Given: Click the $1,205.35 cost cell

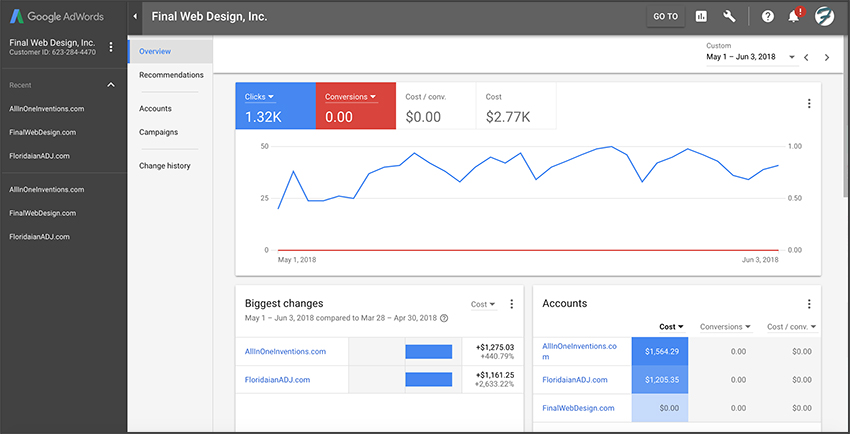Looking at the screenshot, I should click(x=660, y=379).
